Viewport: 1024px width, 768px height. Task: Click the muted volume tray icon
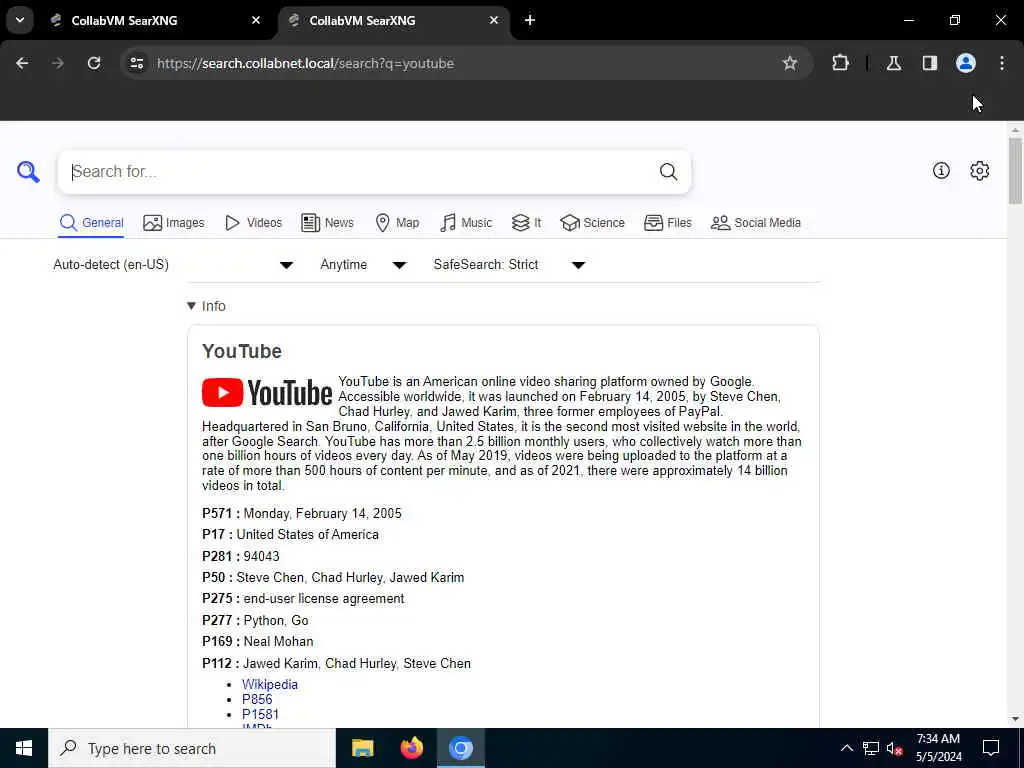coord(894,748)
